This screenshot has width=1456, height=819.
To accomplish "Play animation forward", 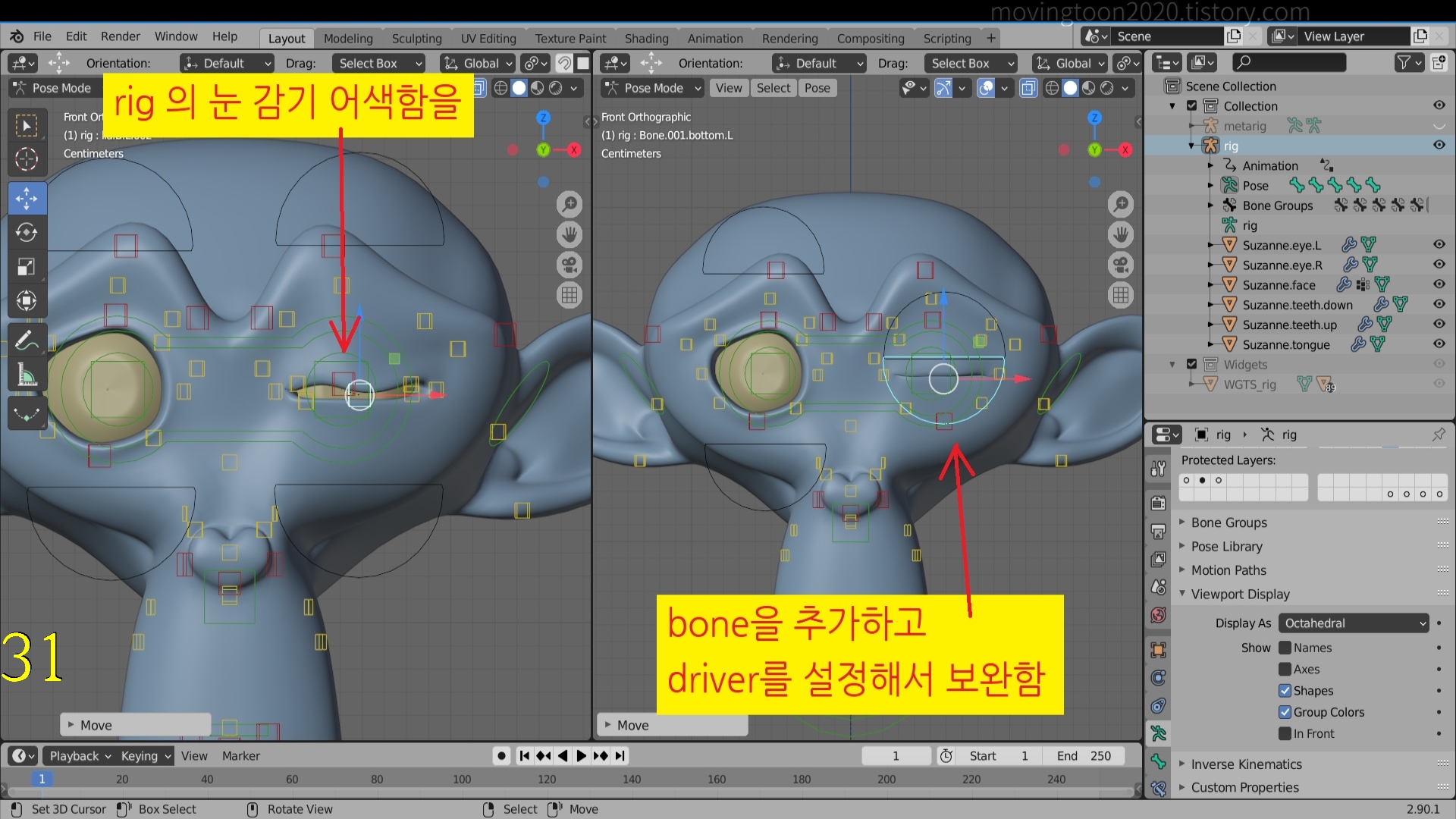I will pos(581,756).
